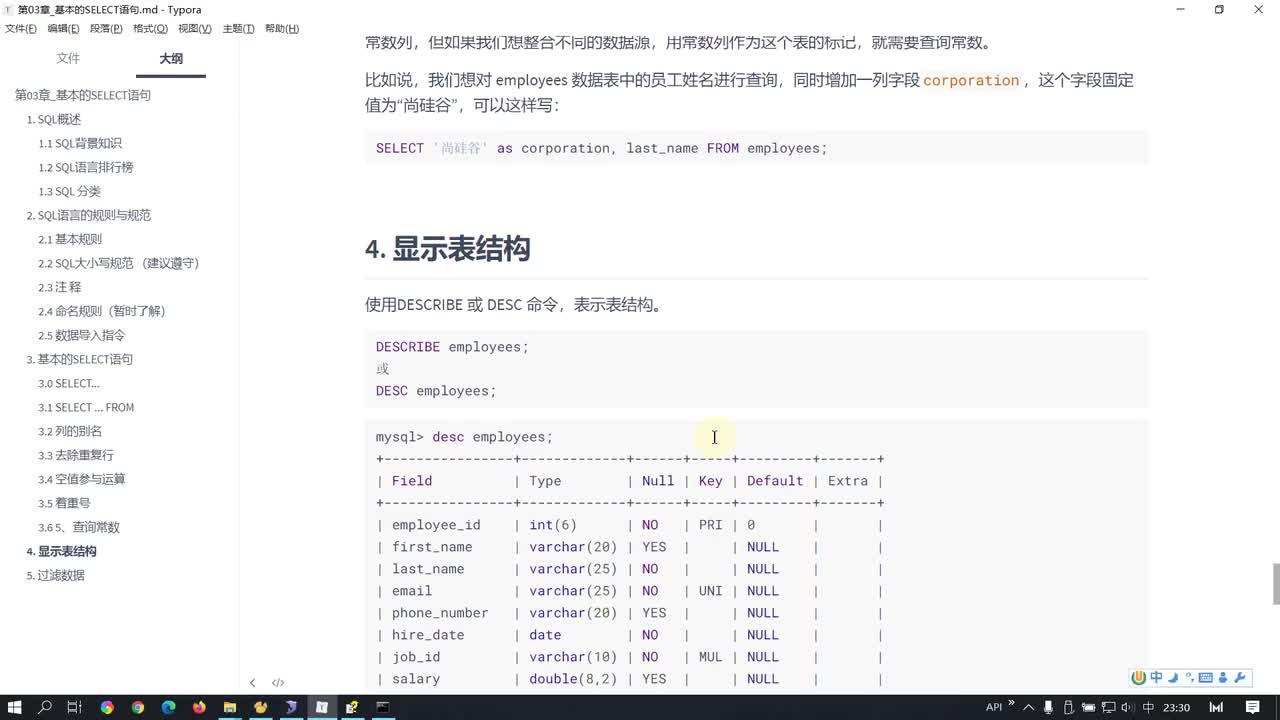This screenshot has width=1280, height=720.
Task: Open the Windows Start menu
Action: coord(15,707)
